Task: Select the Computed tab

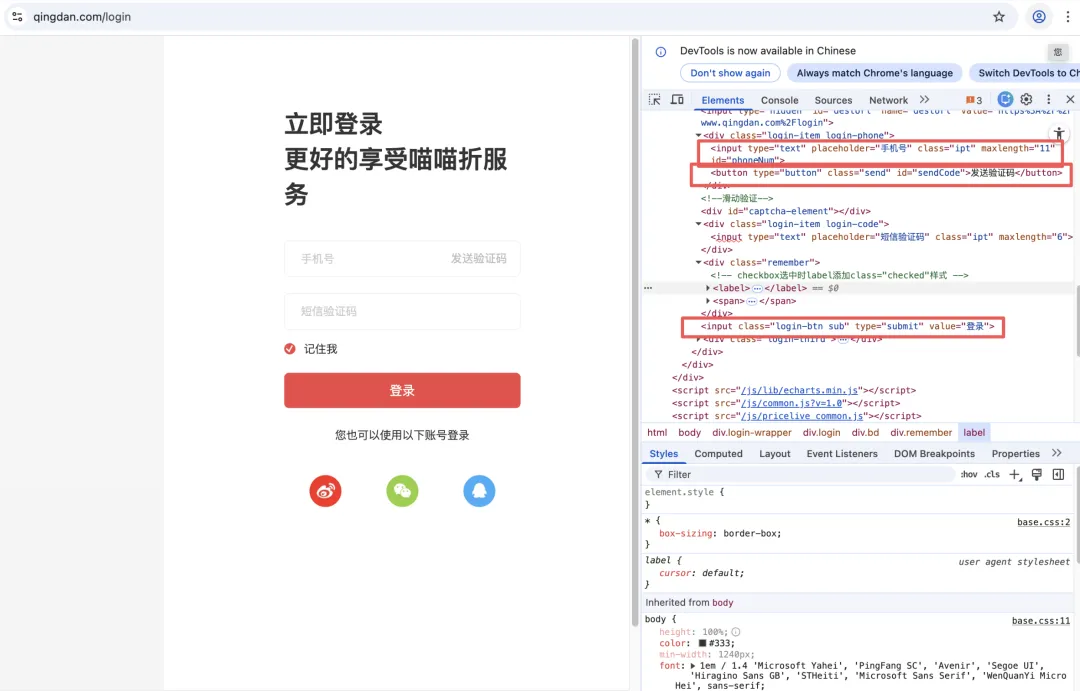Action: click(x=718, y=454)
